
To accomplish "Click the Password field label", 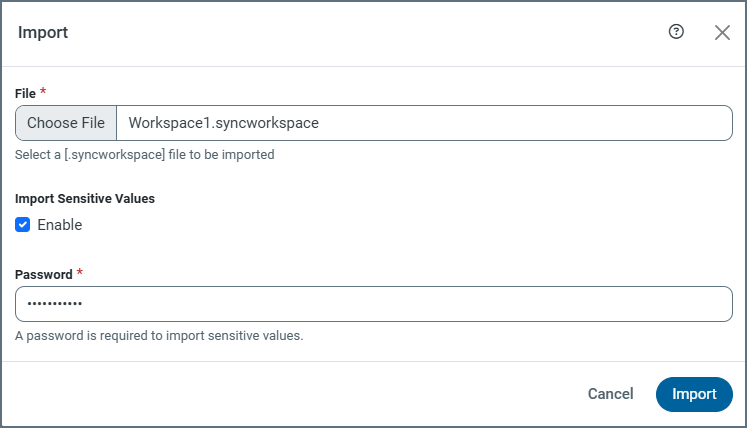I will pyautogui.click(x=43, y=274).
